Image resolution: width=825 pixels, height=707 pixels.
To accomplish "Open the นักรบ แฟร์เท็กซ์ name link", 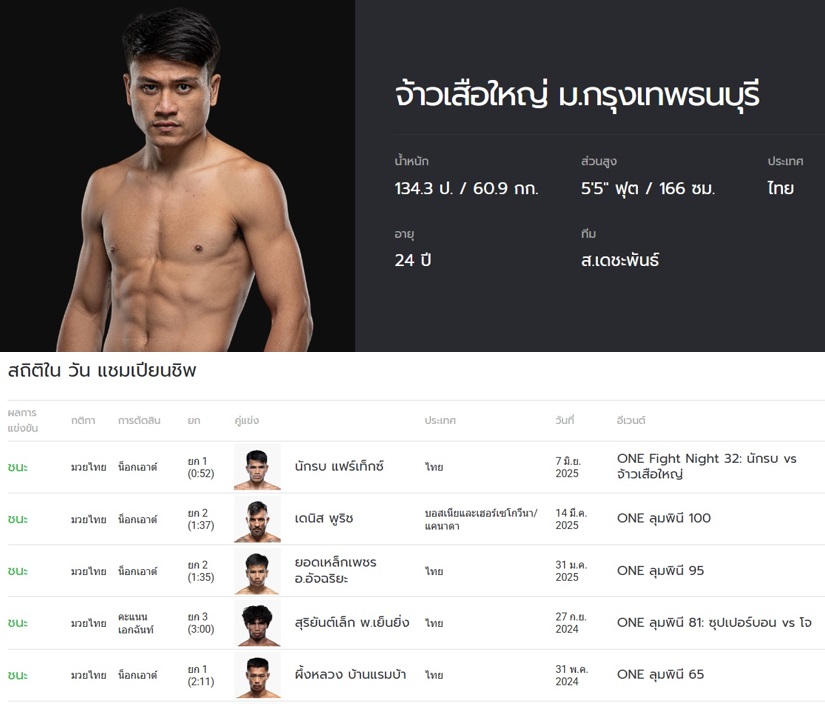I will 339,467.
